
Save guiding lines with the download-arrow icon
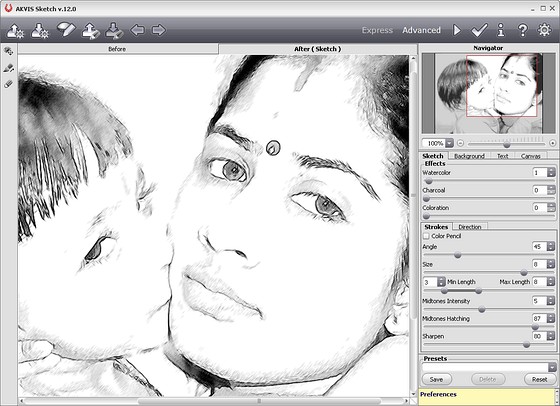pos(114,31)
